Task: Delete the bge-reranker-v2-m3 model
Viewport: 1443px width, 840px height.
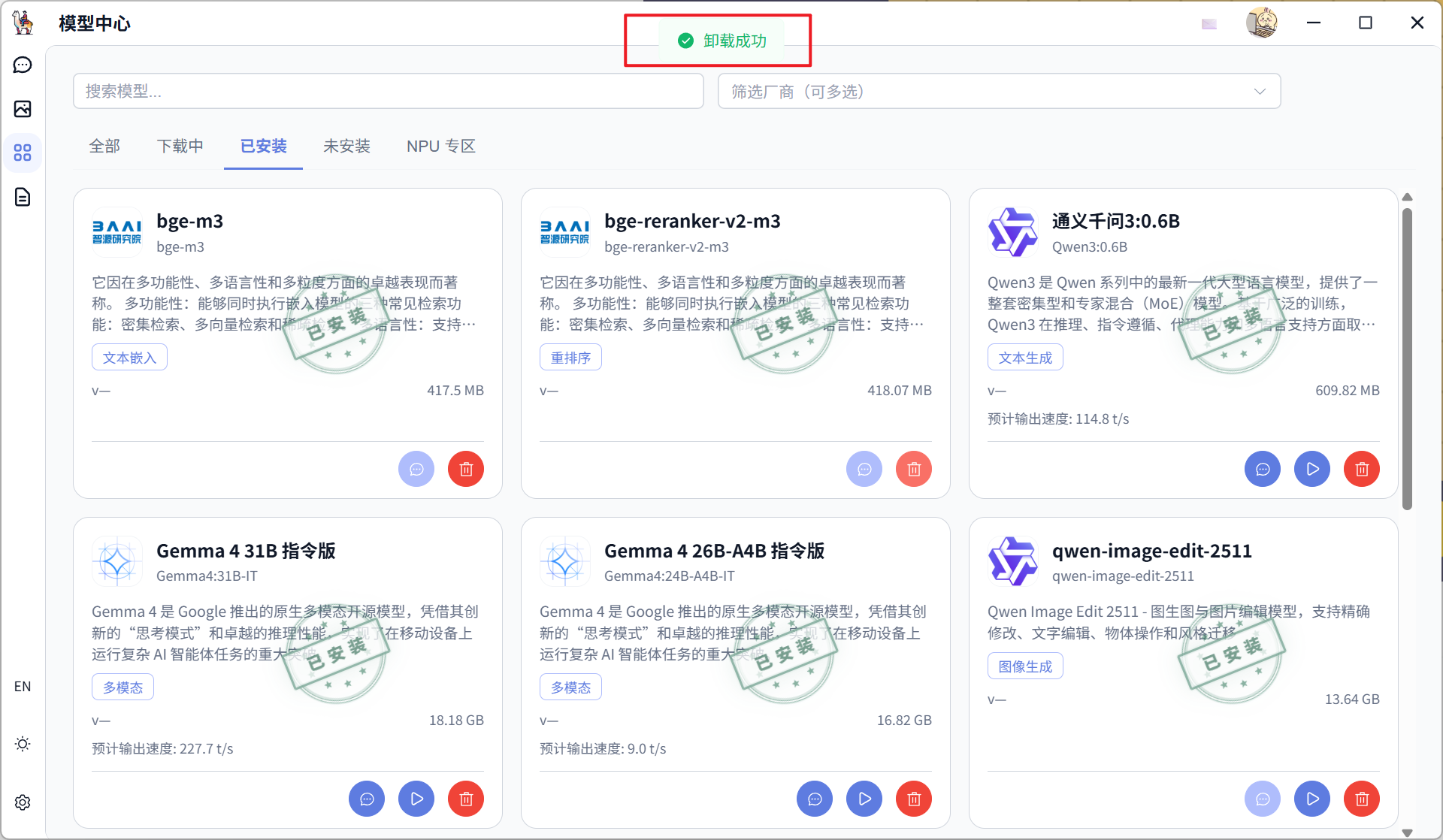Action: coord(914,469)
